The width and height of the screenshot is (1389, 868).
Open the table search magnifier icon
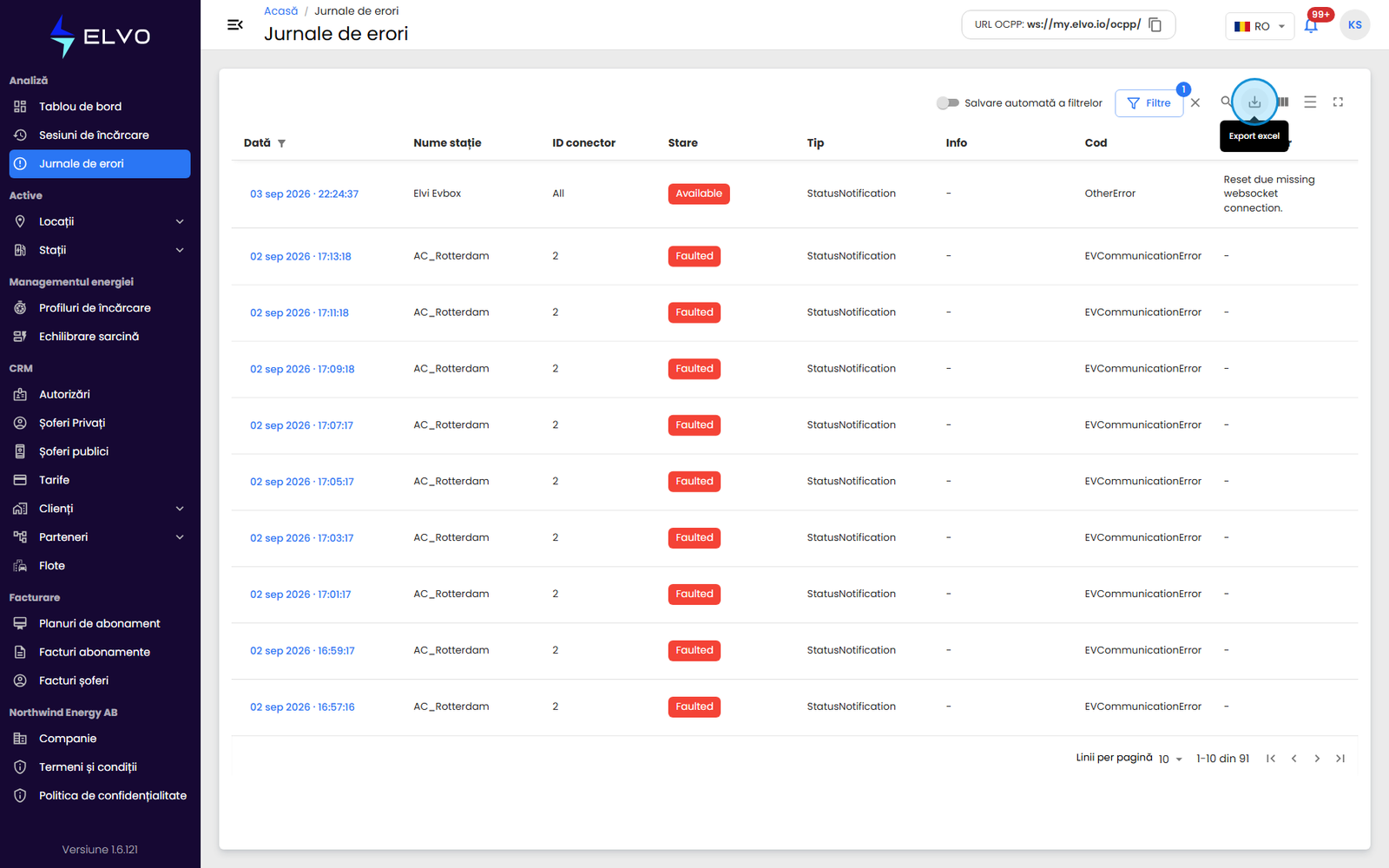pyautogui.click(x=1226, y=102)
